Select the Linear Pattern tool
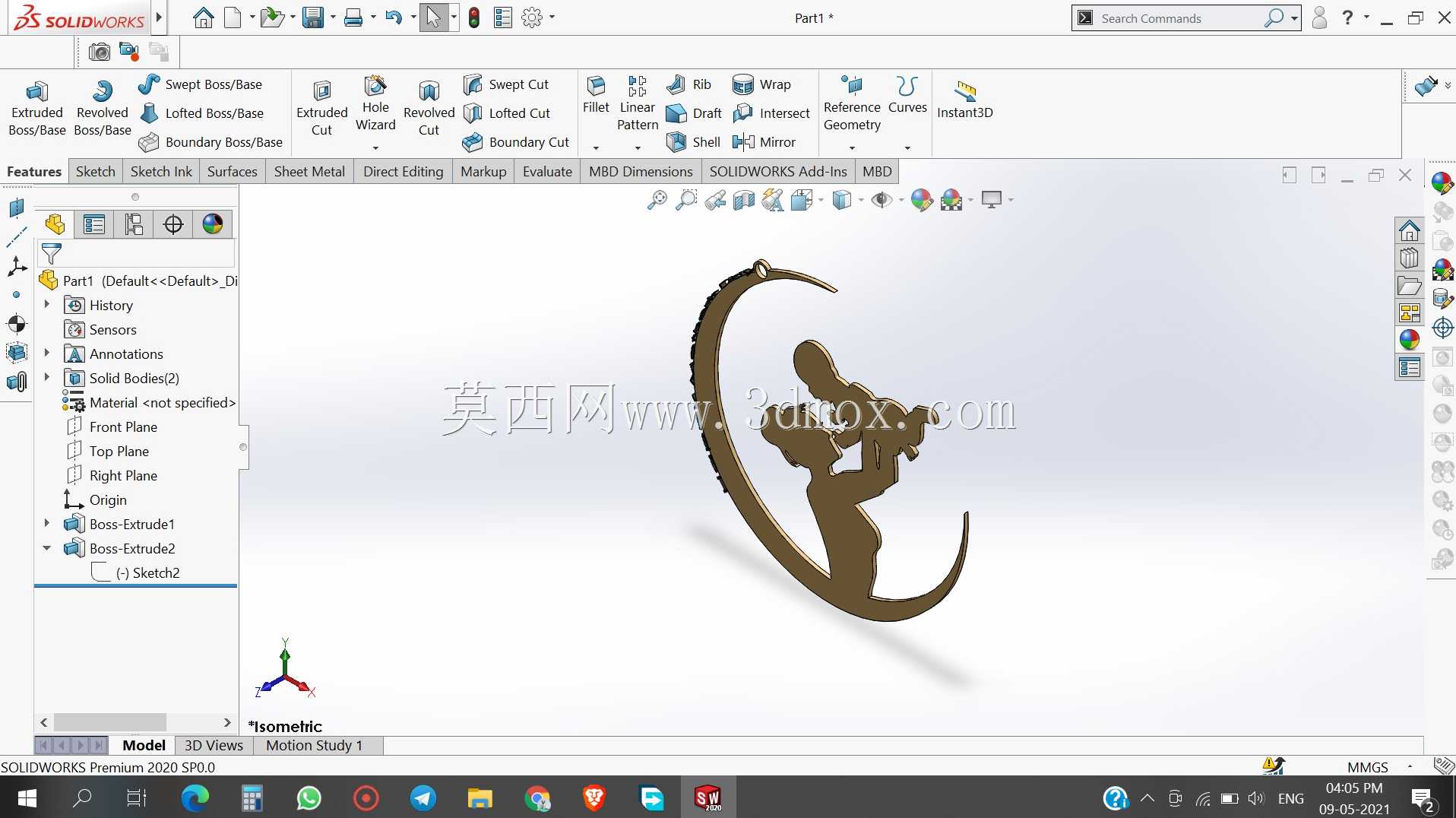This screenshot has height=818, width=1456. click(637, 103)
